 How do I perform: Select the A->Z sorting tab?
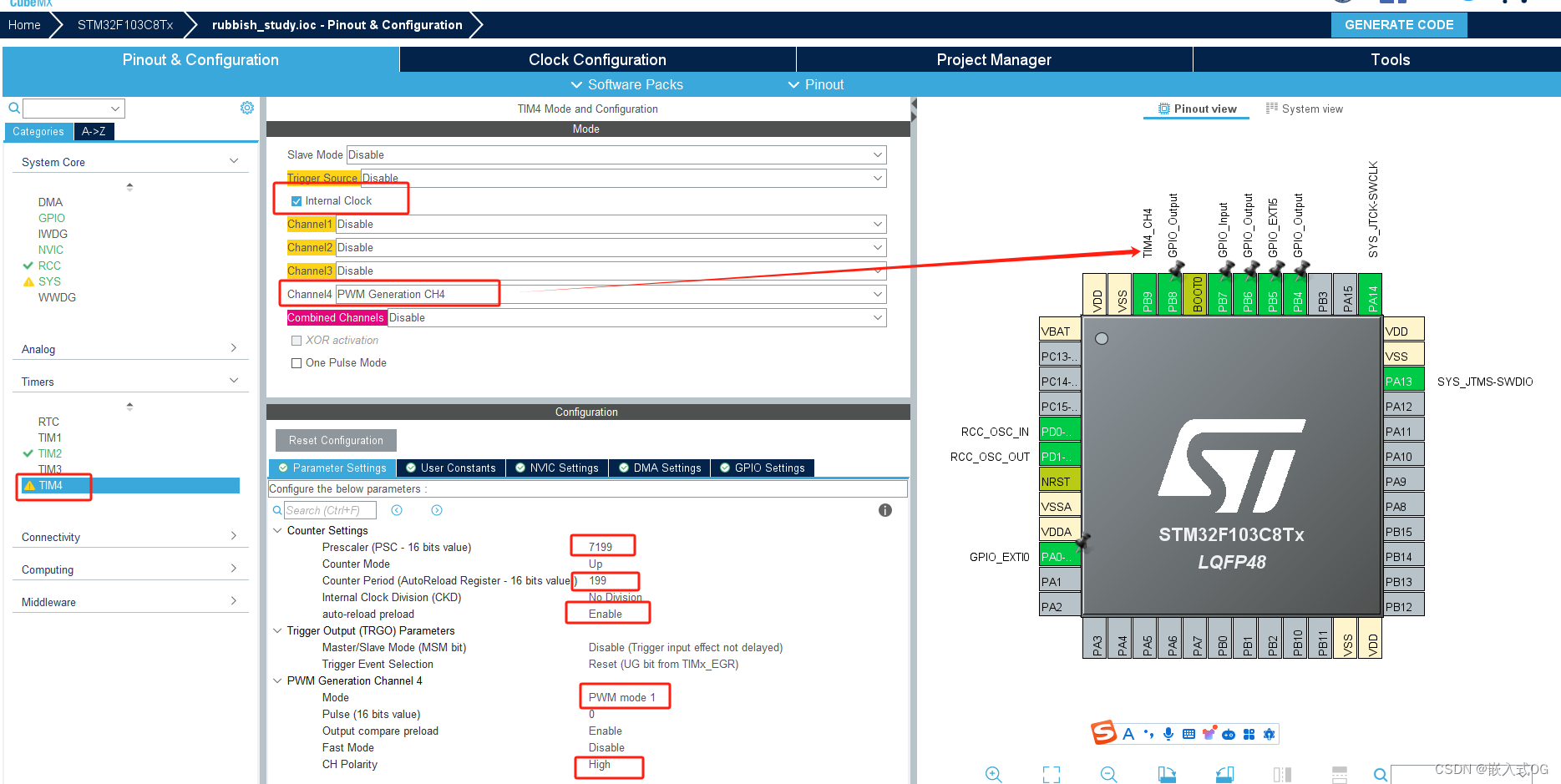[x=94, y=131]
